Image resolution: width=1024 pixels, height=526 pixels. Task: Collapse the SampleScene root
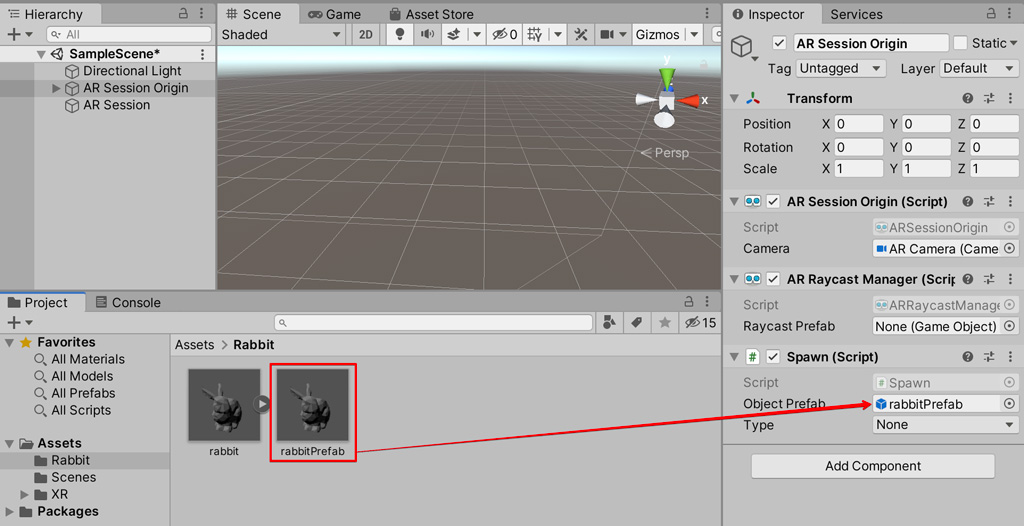pos(42,54)
